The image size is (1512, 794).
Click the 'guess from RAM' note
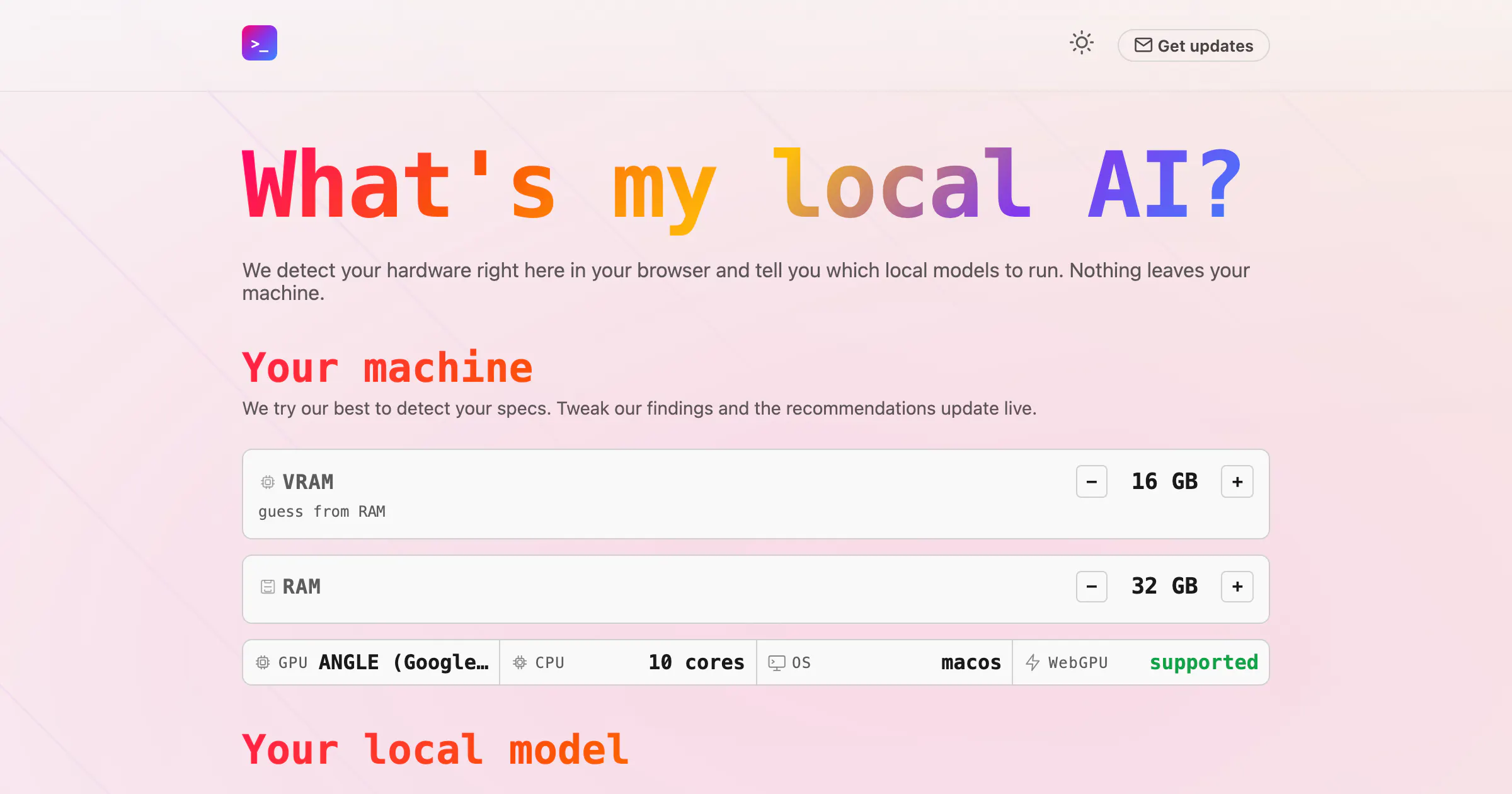coord(322,512)
